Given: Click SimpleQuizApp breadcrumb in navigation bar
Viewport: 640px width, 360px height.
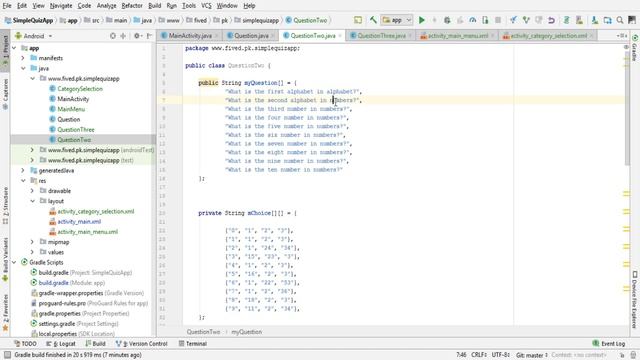Looking at the screenshot, I should pyautogui.click(x=29, y=20).
